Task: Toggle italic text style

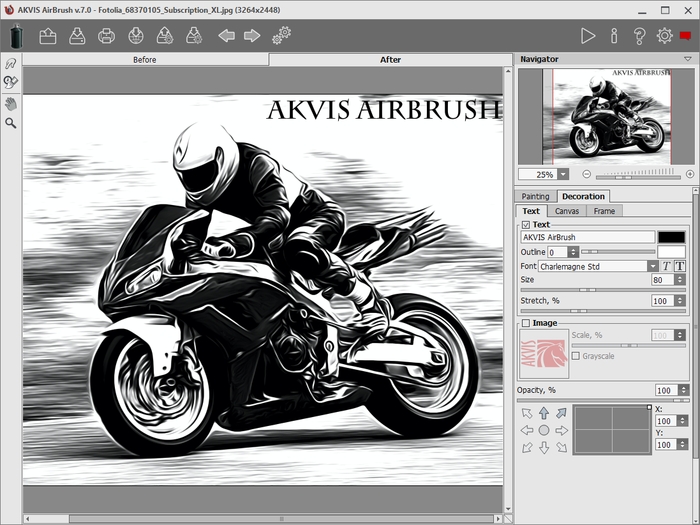Action: tap(666, 266)
